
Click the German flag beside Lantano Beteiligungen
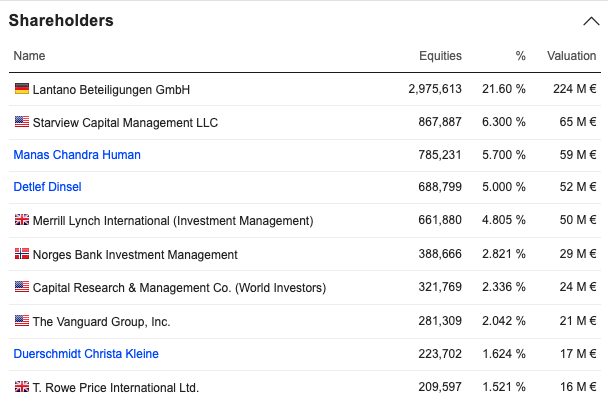coord(22,89)
